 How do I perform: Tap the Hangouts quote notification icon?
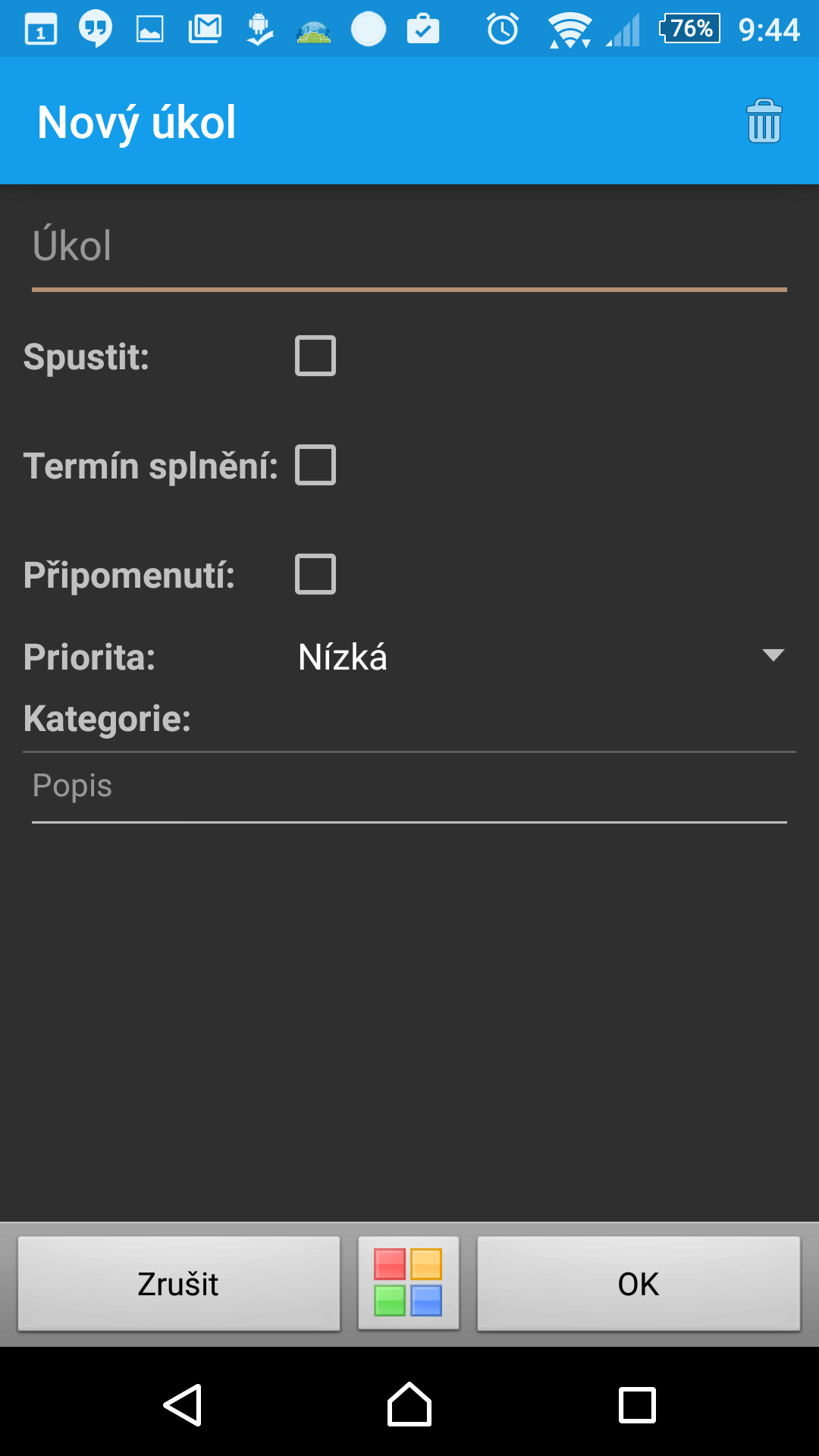click(x=96, y=30)
